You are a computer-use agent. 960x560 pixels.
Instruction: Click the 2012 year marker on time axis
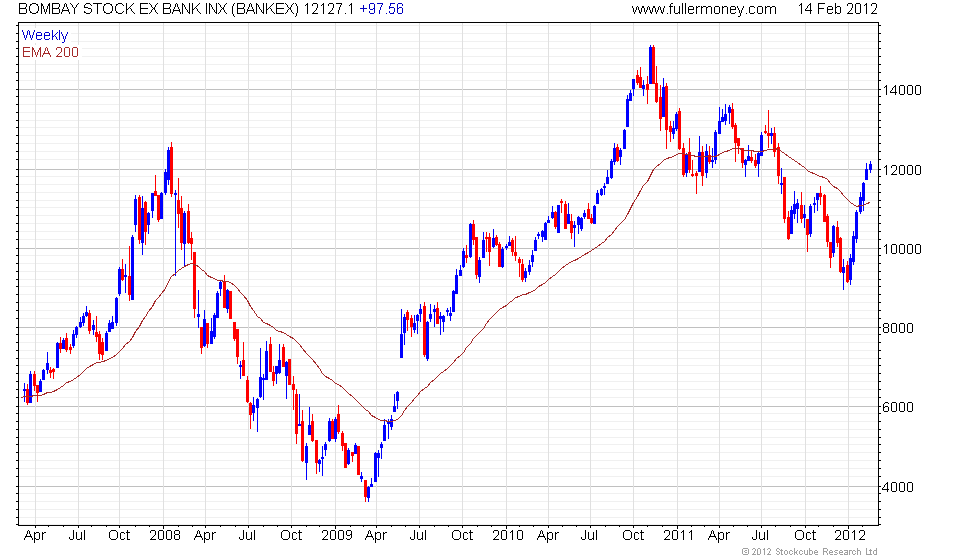pos(850,535)
